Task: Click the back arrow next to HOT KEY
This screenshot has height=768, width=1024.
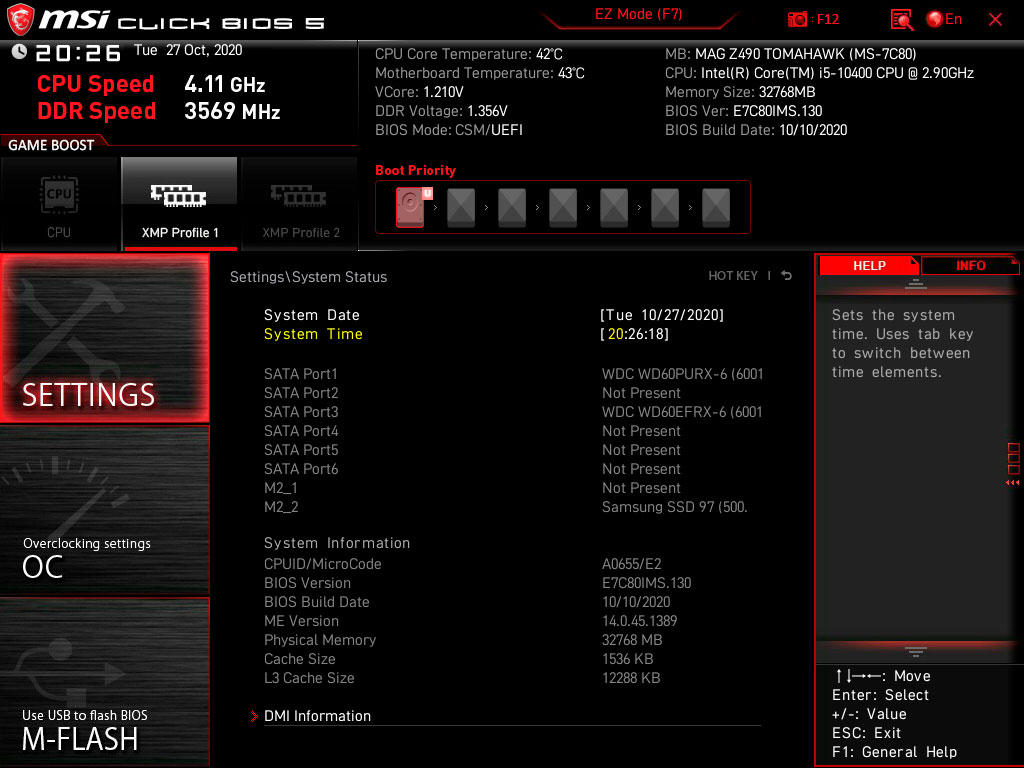Action: point(787,276)
